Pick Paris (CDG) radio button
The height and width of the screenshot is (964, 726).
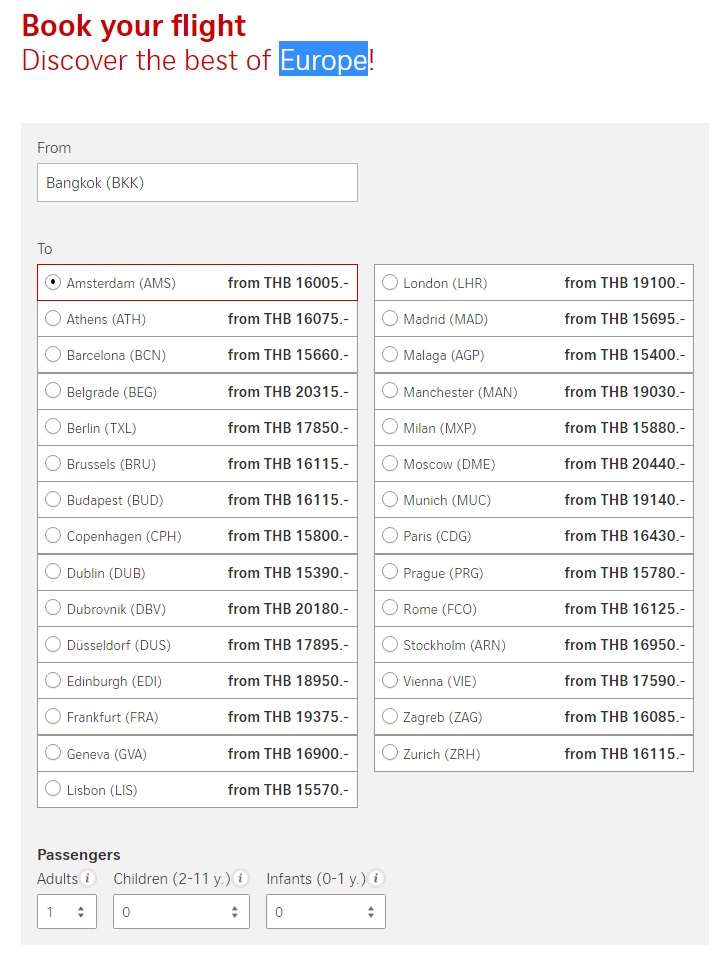390,536
